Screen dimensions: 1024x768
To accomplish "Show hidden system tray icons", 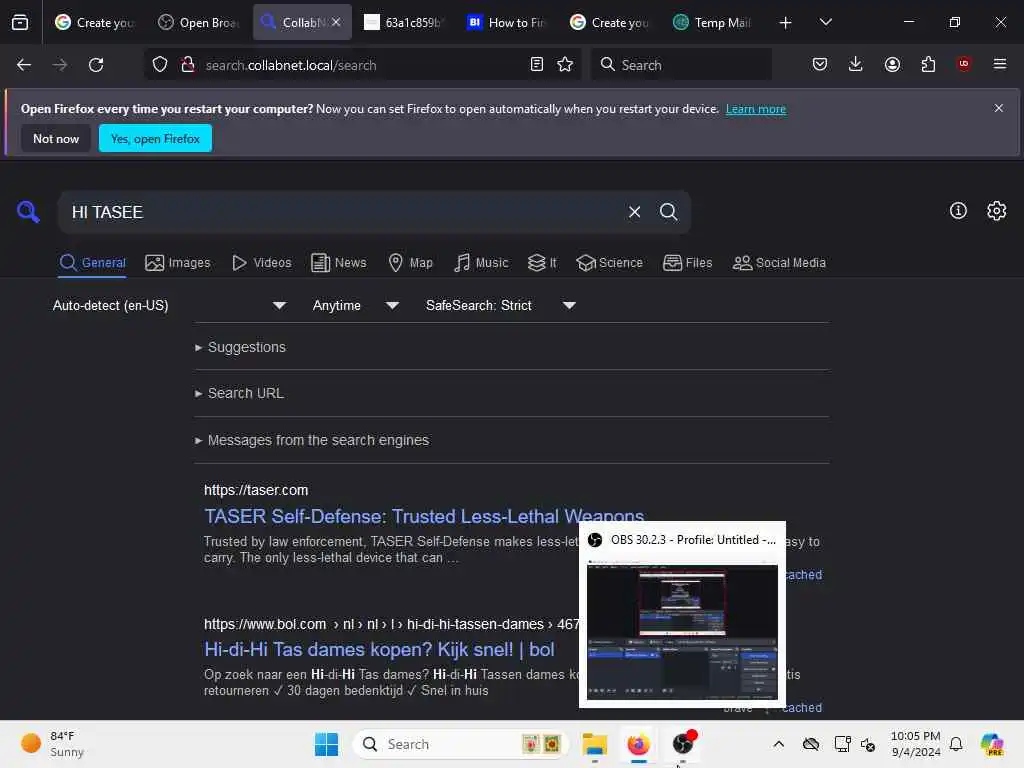I will (x=778, y=744).
